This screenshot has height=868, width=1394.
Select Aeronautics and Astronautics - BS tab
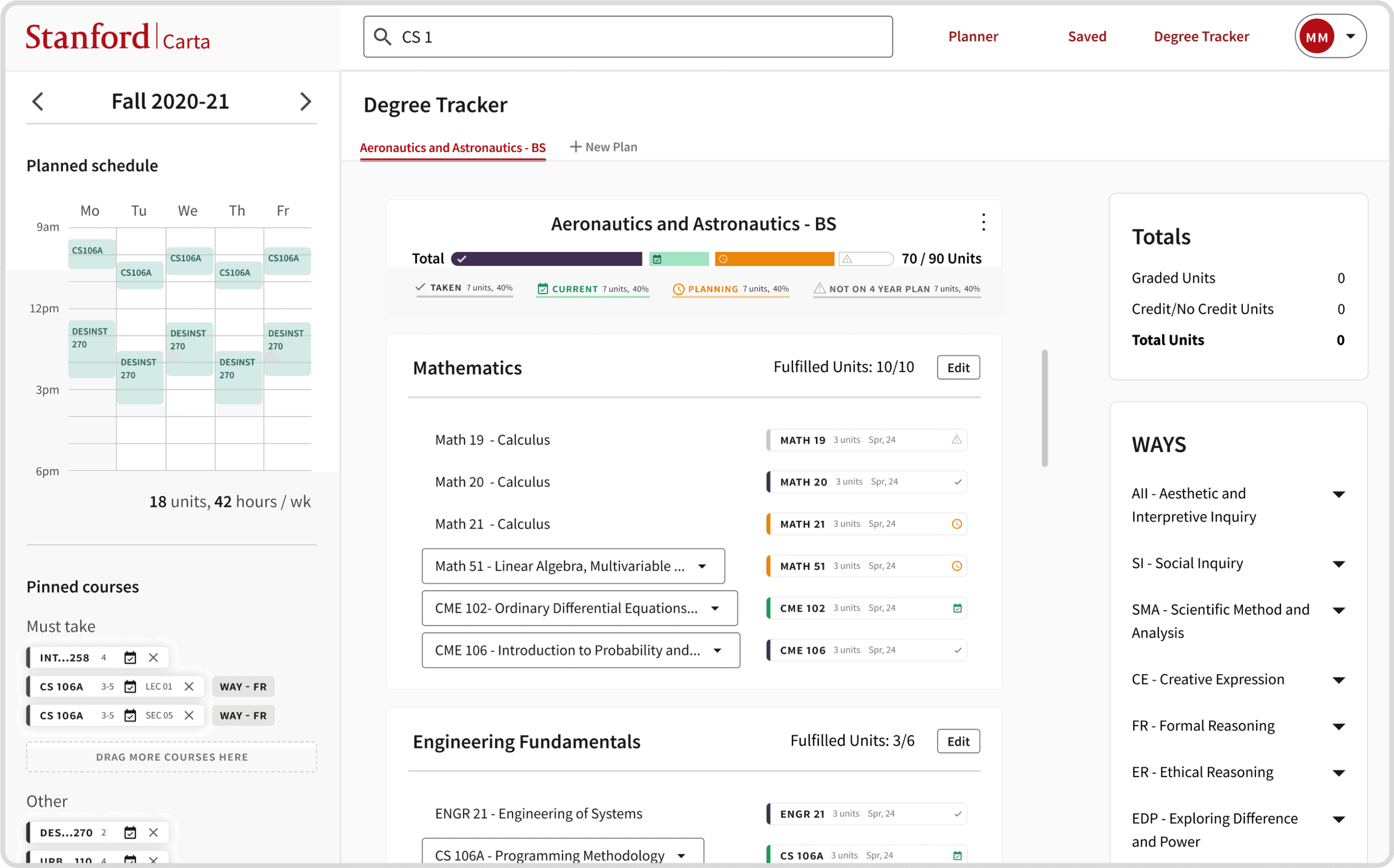[452, 147]
